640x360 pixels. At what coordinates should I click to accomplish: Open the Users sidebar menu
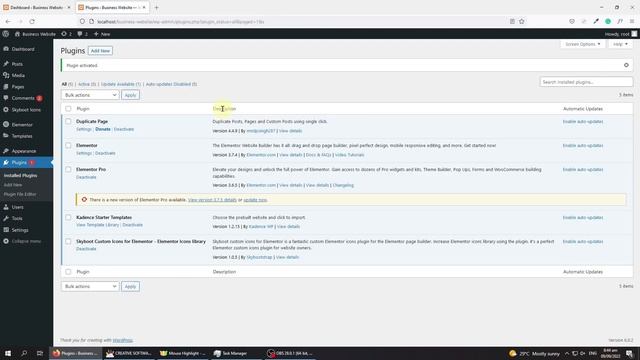[x=18, y=207]
